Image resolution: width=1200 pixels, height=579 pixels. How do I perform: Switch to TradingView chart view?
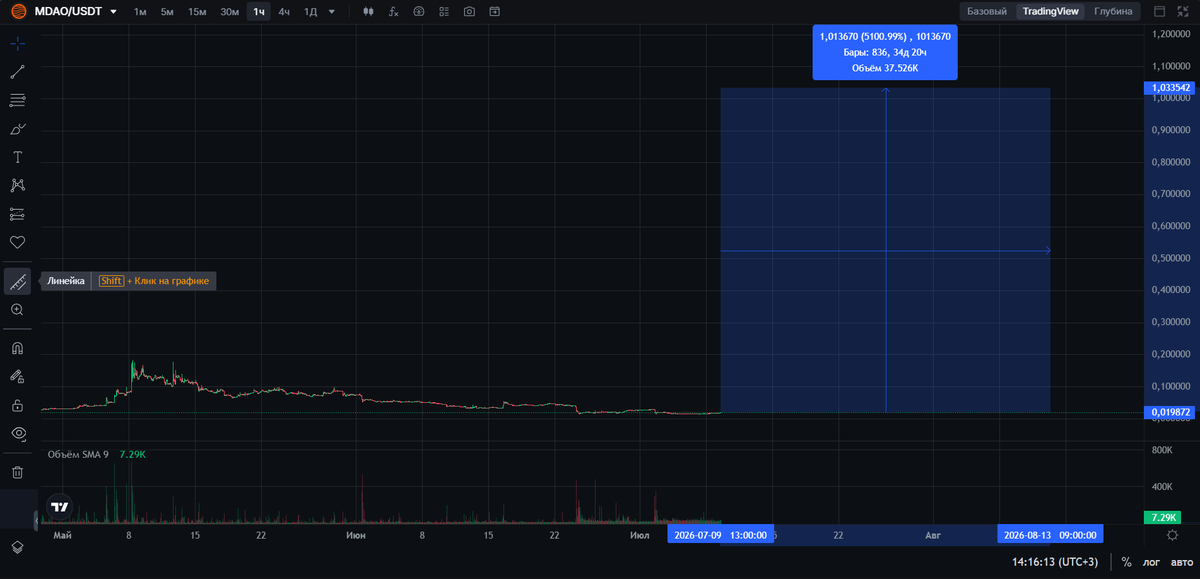[x=1050, y=11]
